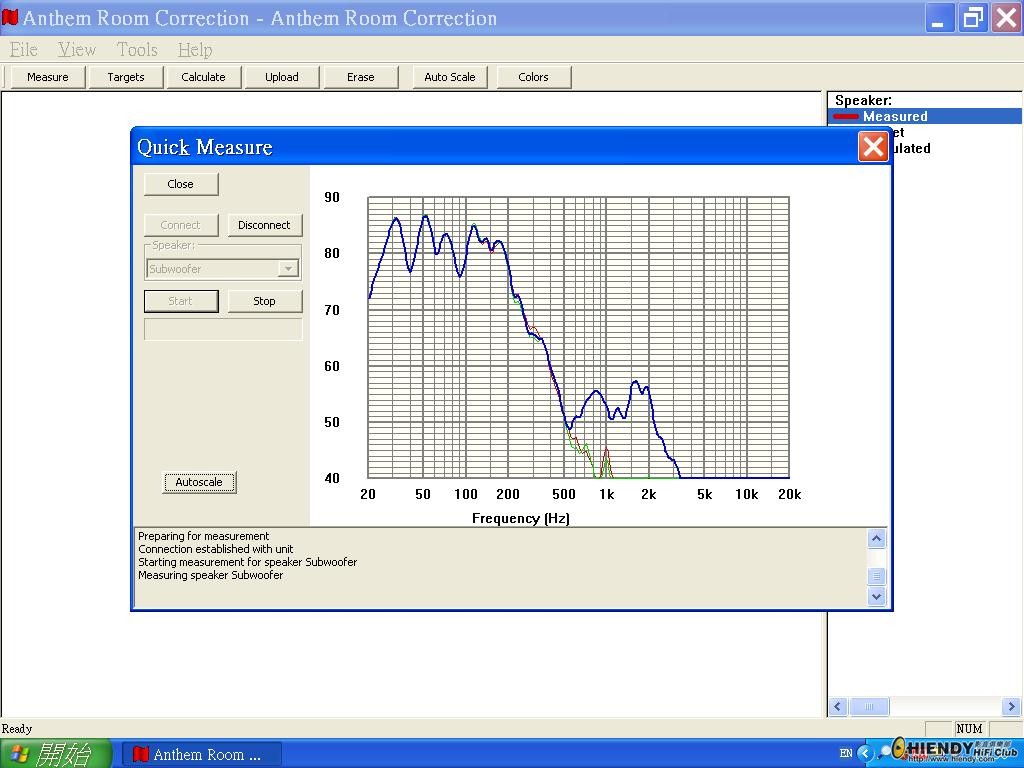Click the empty progress field under Start
This screenshot has width=1024, height=768.
click(x=223, y=329)
